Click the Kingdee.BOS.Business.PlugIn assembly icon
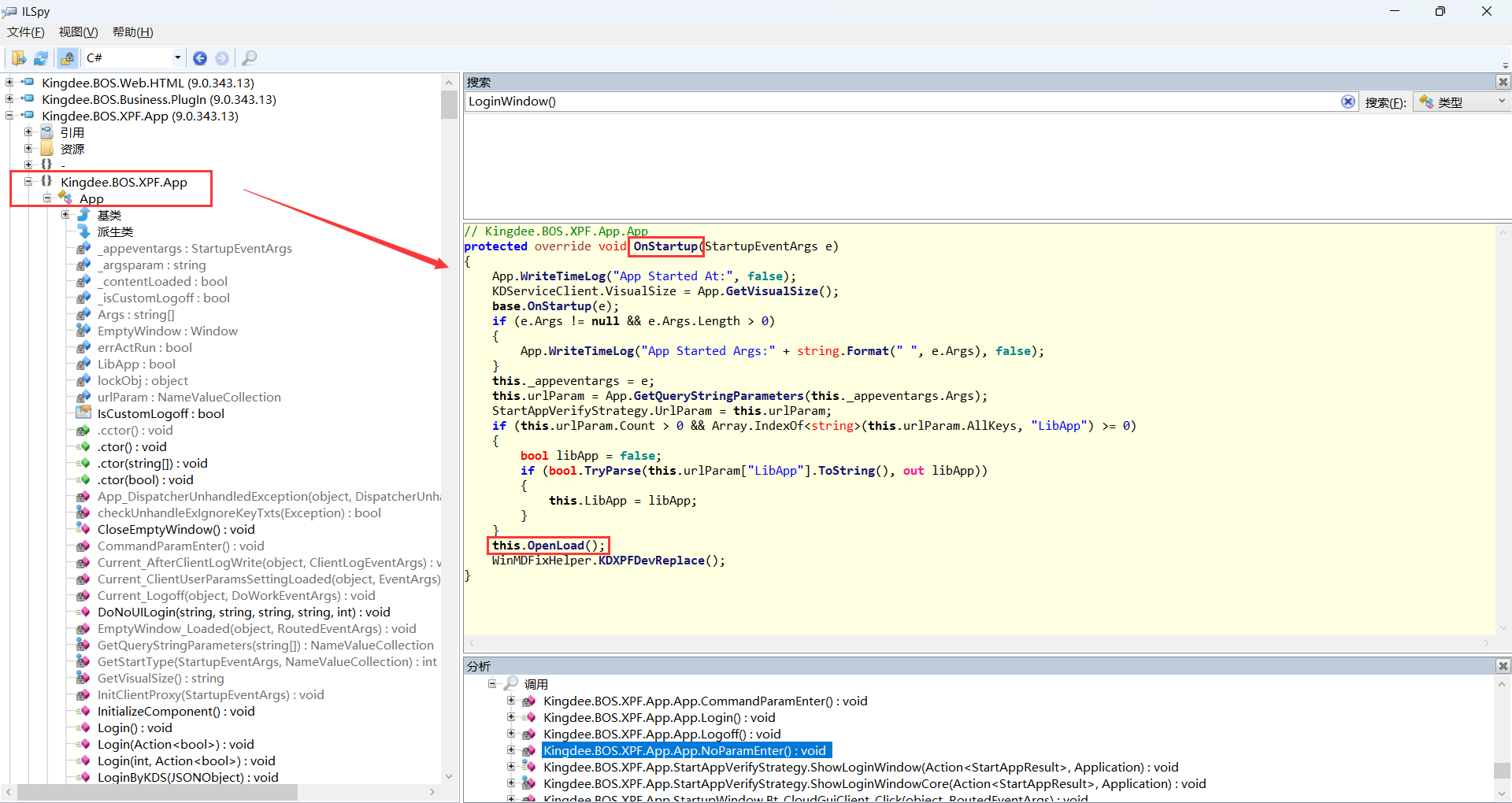Image resolution: width=1512 pixels, height=803 pixels. (28, 98)
